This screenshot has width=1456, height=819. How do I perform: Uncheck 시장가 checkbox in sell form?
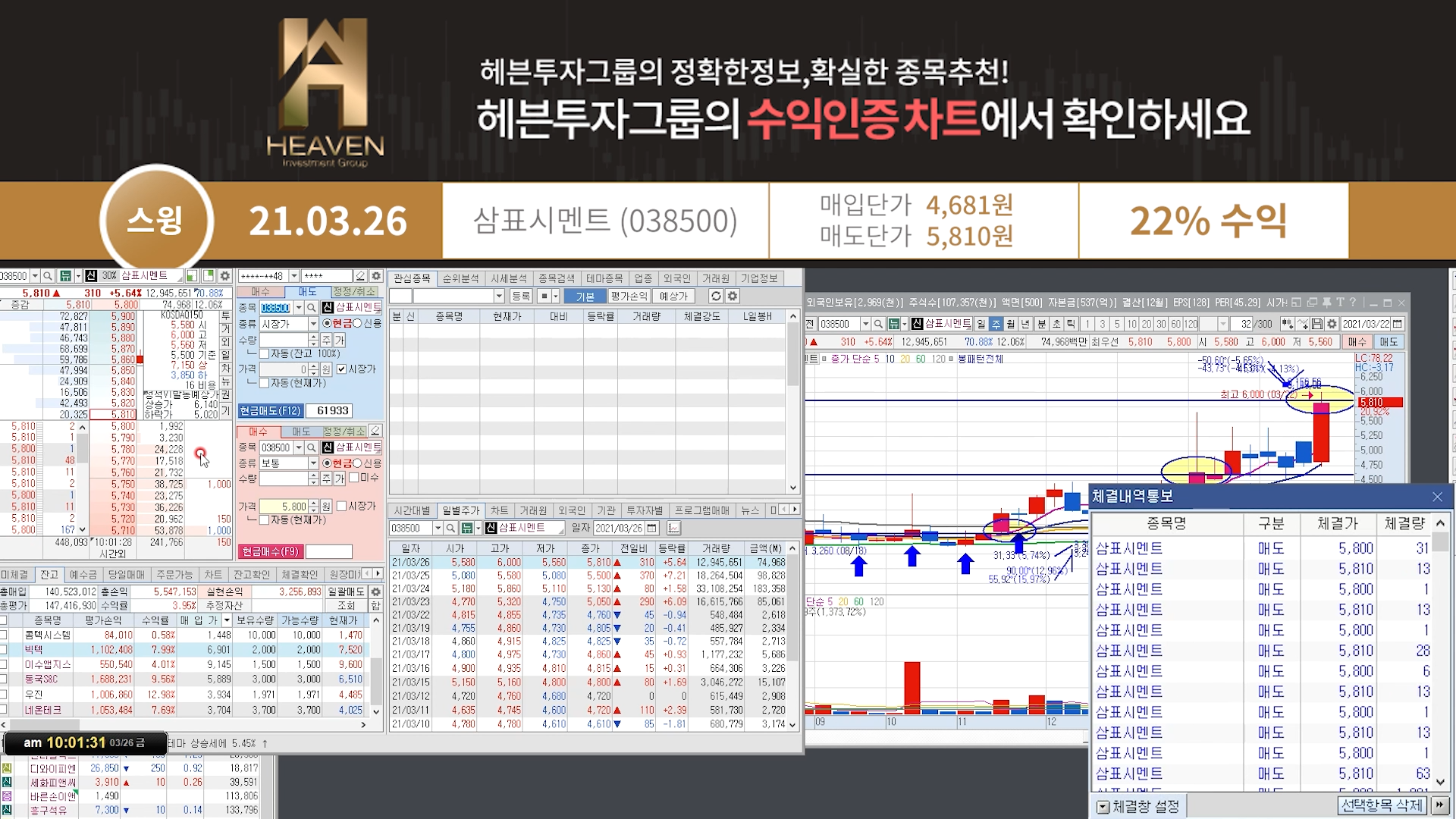(341, 369)
